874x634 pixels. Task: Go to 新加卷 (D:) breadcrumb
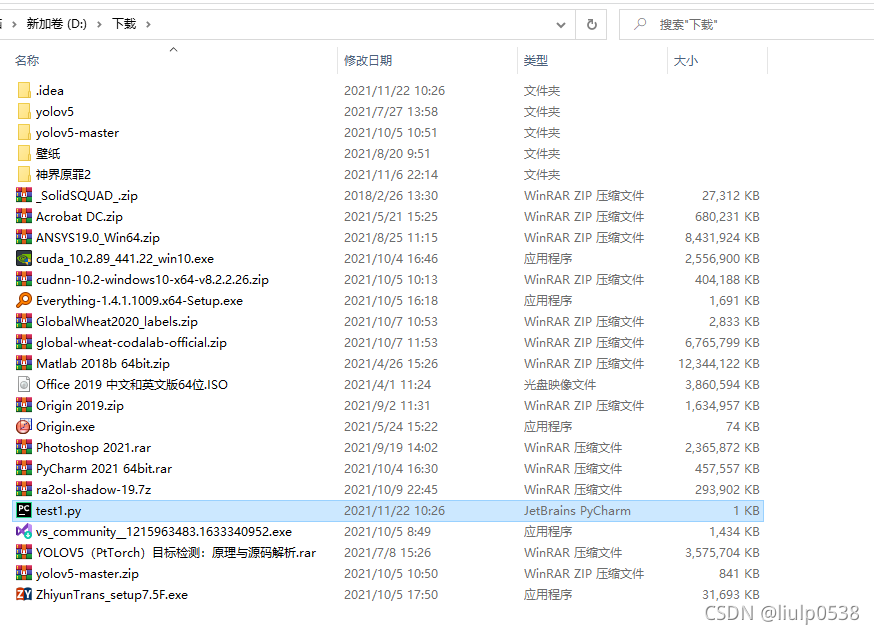[57, 24]
